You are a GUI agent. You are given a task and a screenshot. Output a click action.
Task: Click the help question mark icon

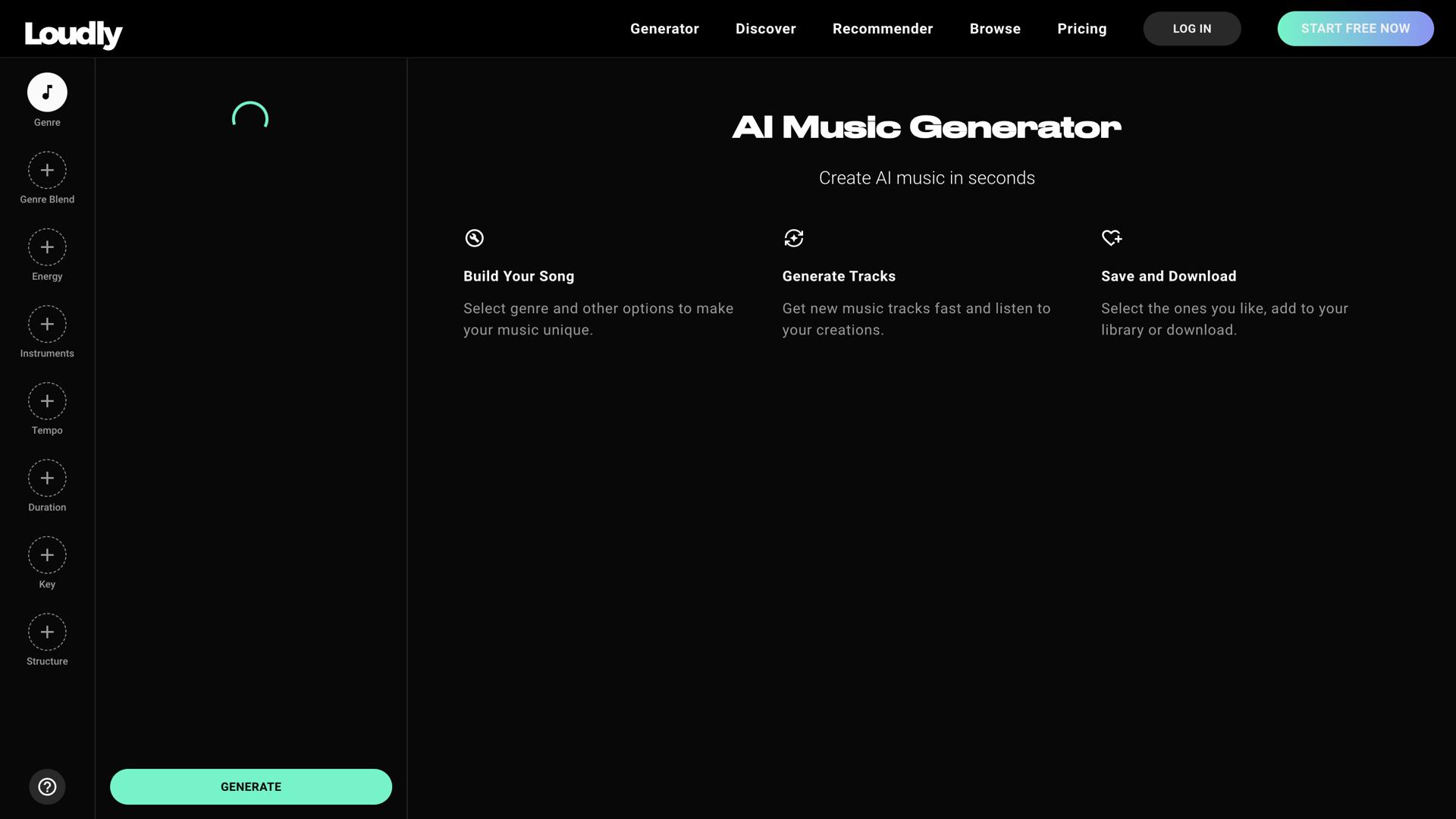coord(47,786)
